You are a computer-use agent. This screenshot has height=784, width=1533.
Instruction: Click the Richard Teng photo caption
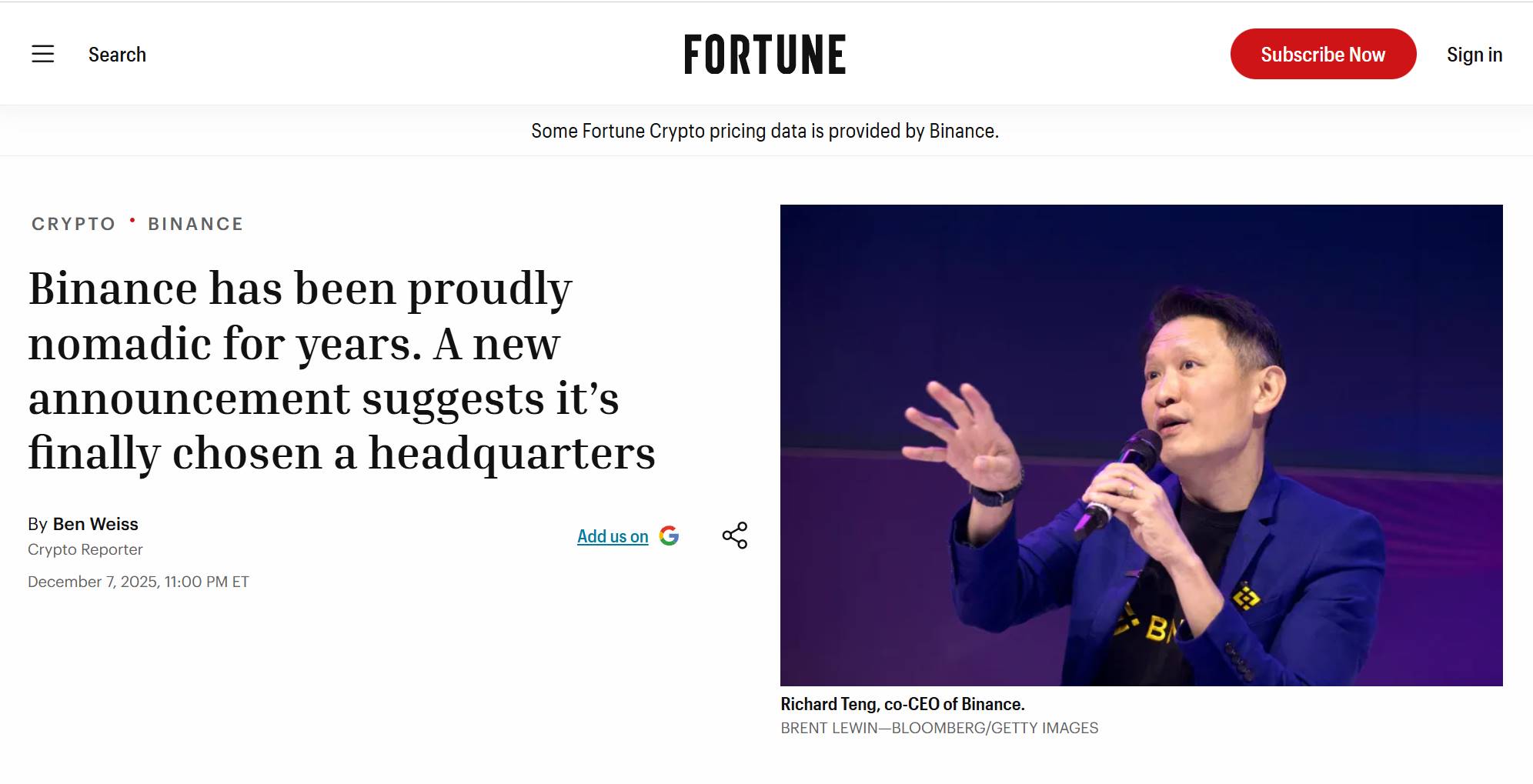903,704
